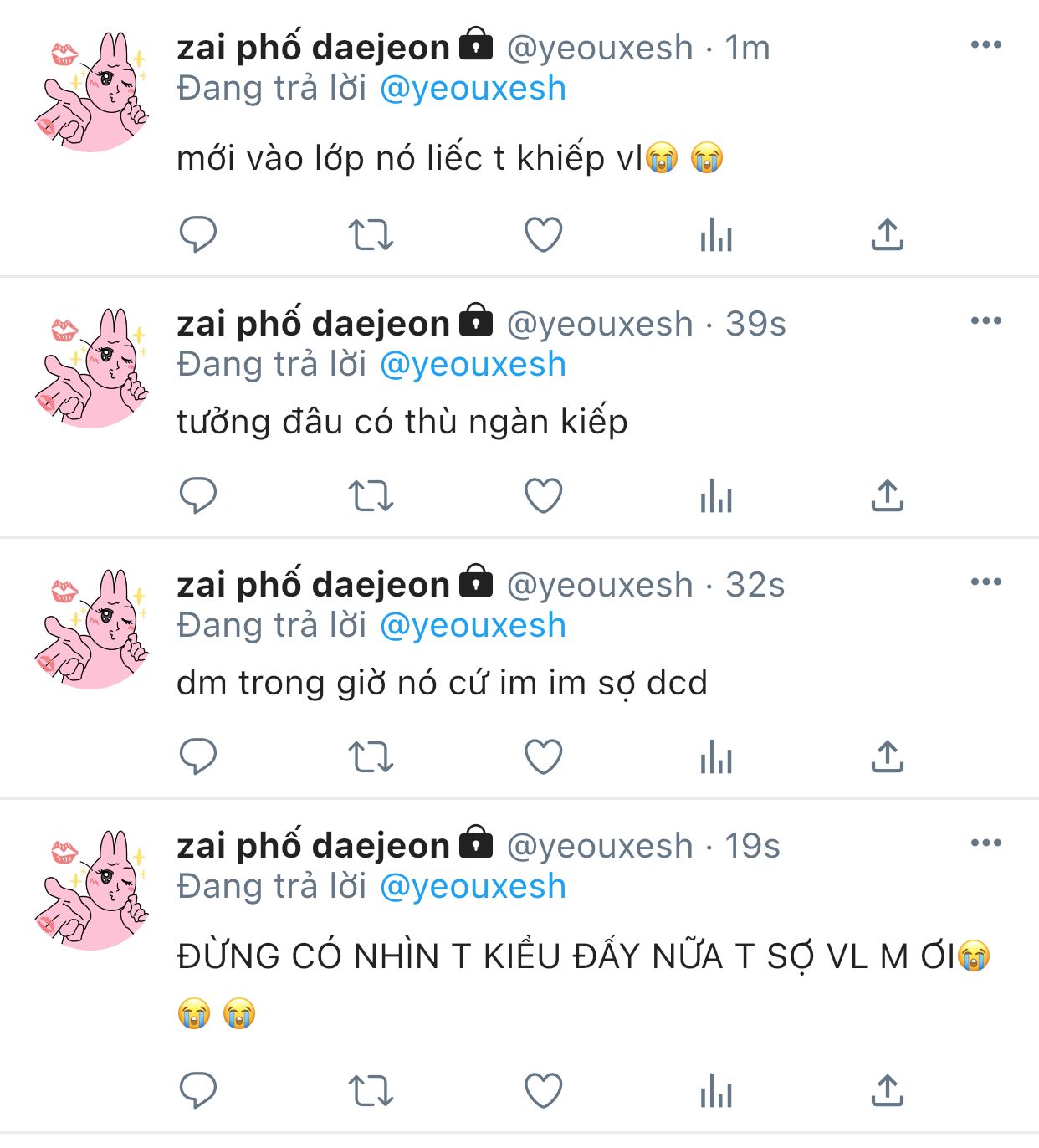
Task: Reply to the "ĐỪNG CÓ NHÌN" tweet
Action: 198,1090
